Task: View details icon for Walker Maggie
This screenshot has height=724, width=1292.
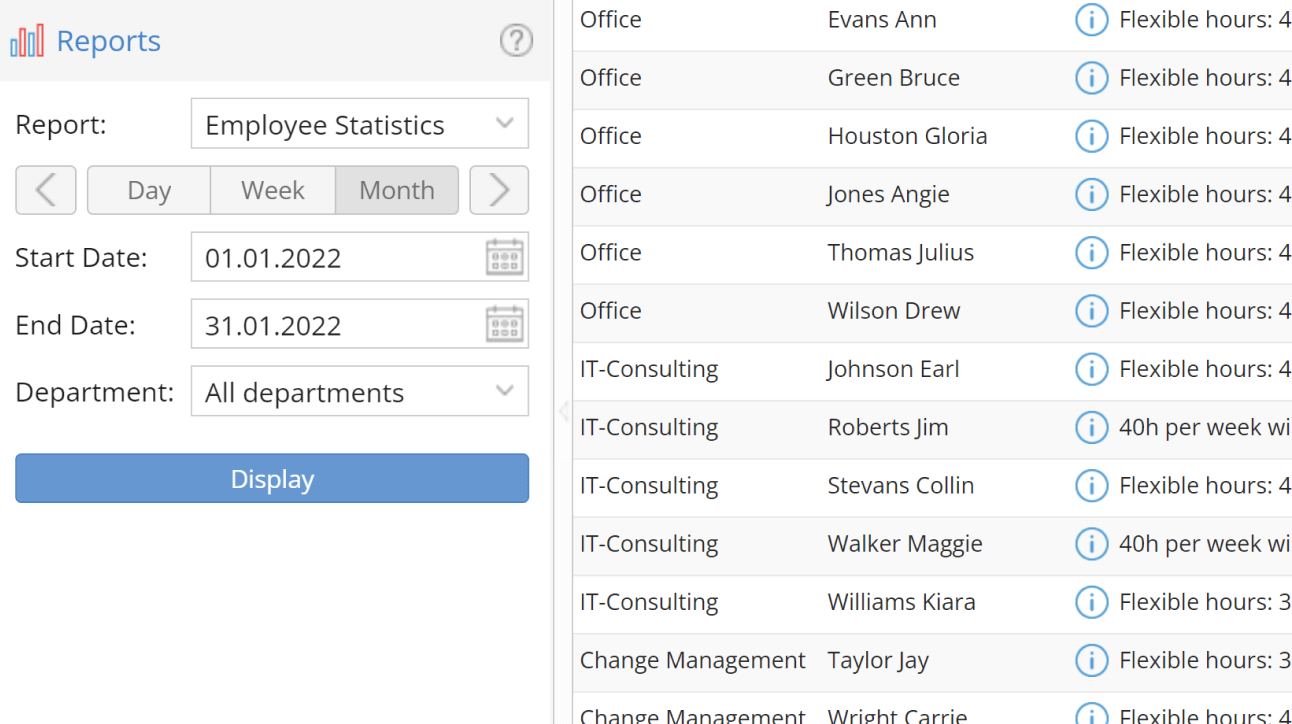Action: [1091, 543]
